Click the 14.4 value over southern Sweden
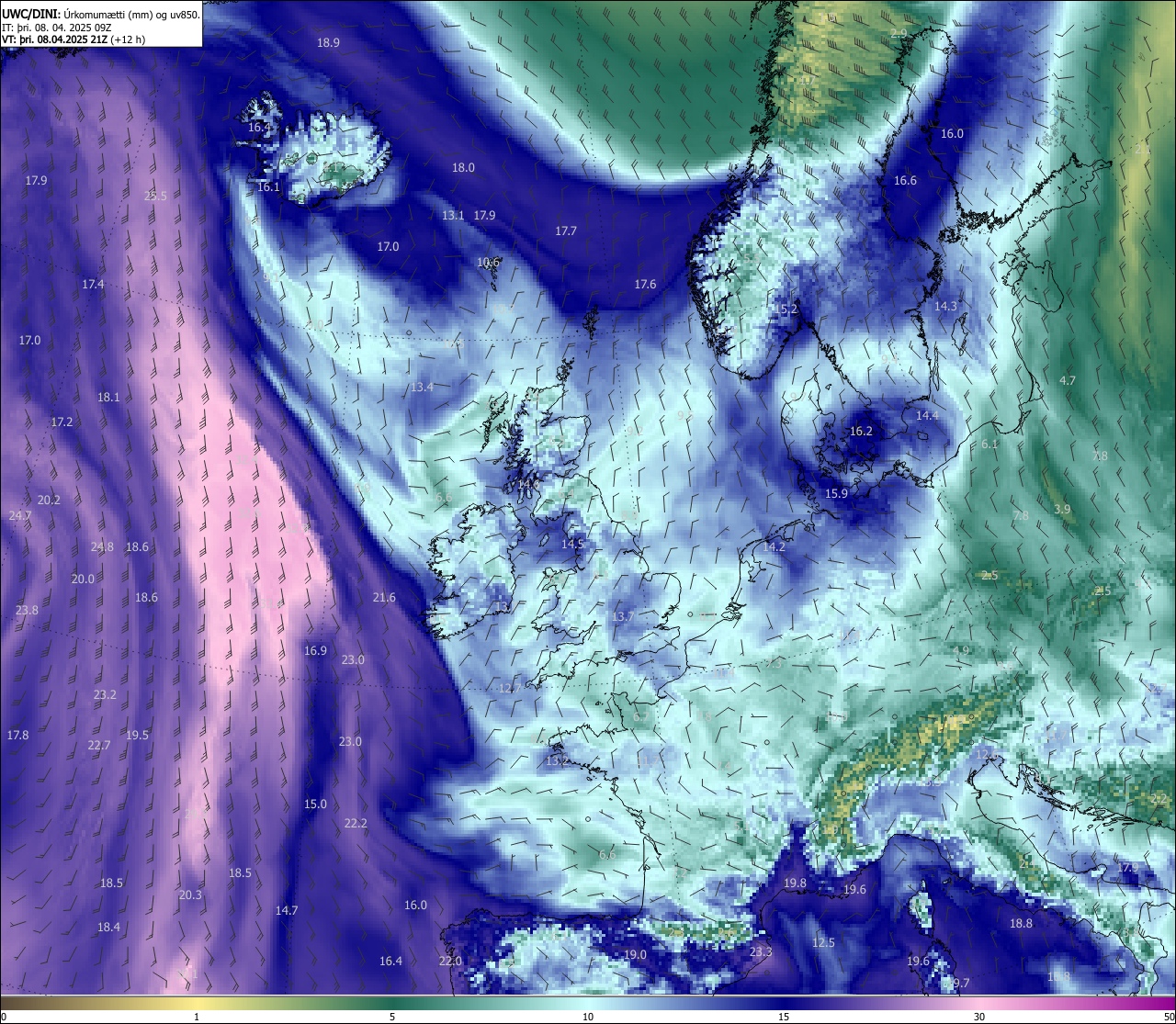The image size is (1176, 1024). (x=927, y=416)
